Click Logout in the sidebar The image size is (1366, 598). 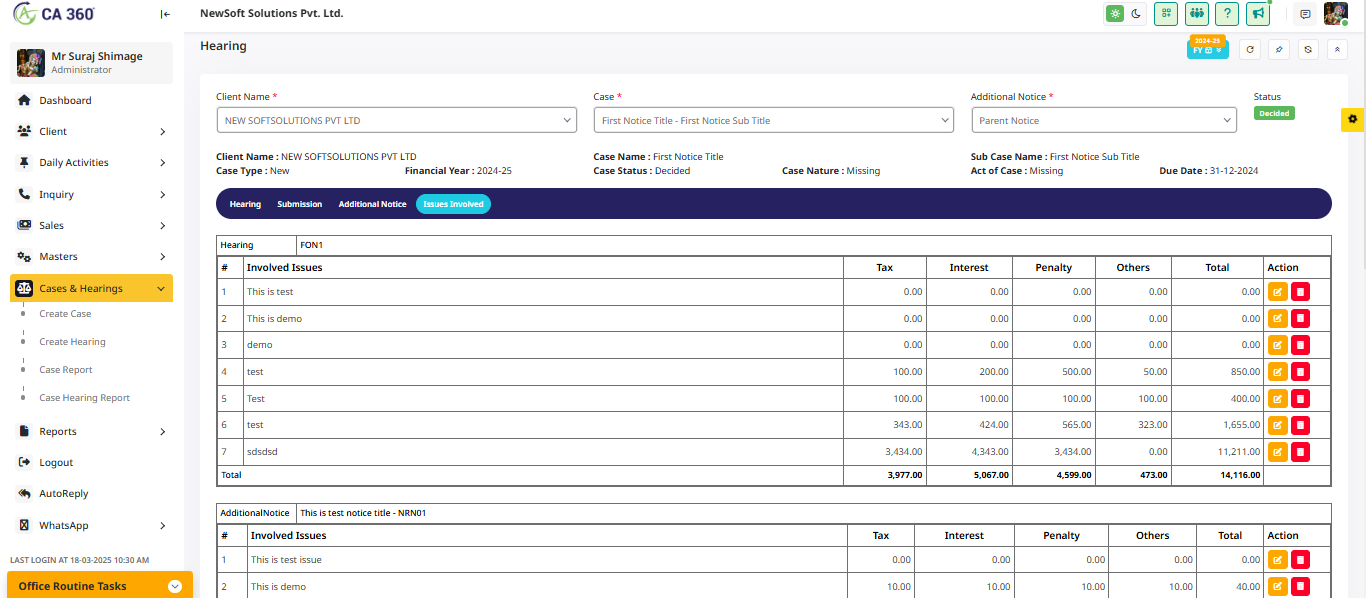pos(92,462)
